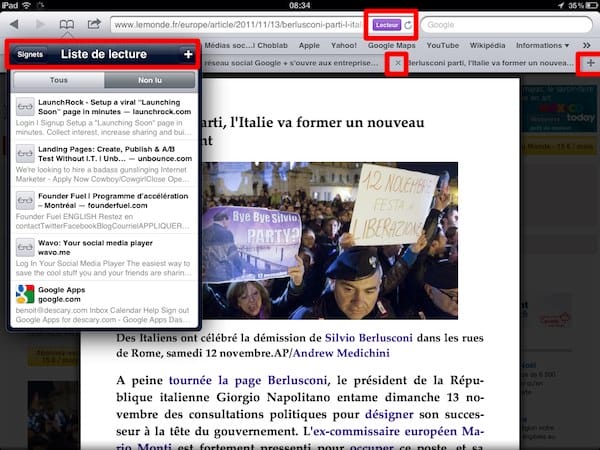
Task: Tap the share arrow icon
Action: pos(94,24)
